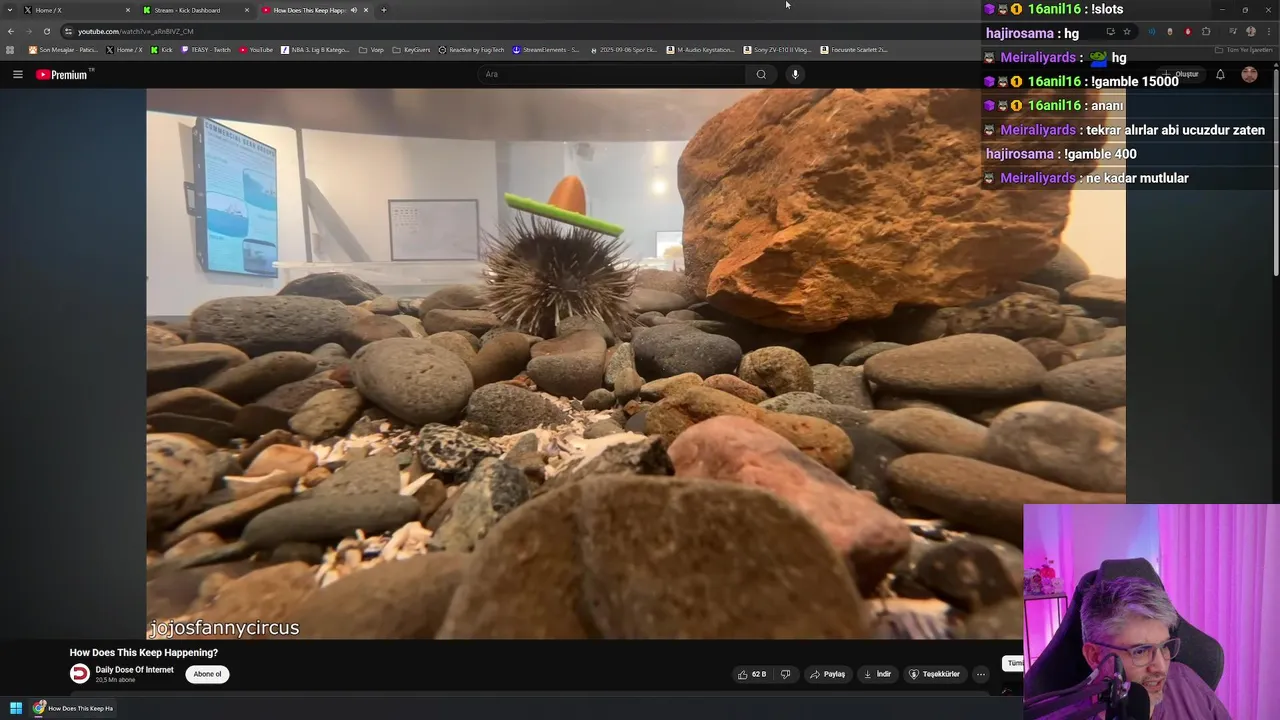Click the jojosfannycircus video caption

(x=224, y=628)
